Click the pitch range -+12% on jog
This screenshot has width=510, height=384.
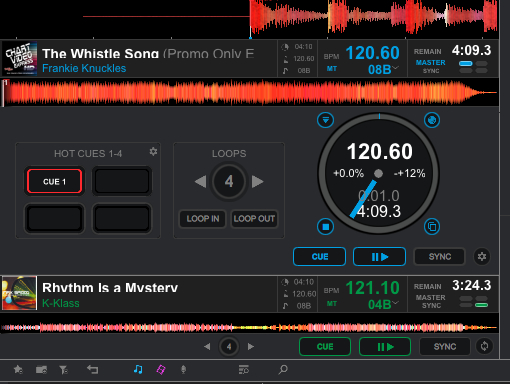(x=409, y=173)
